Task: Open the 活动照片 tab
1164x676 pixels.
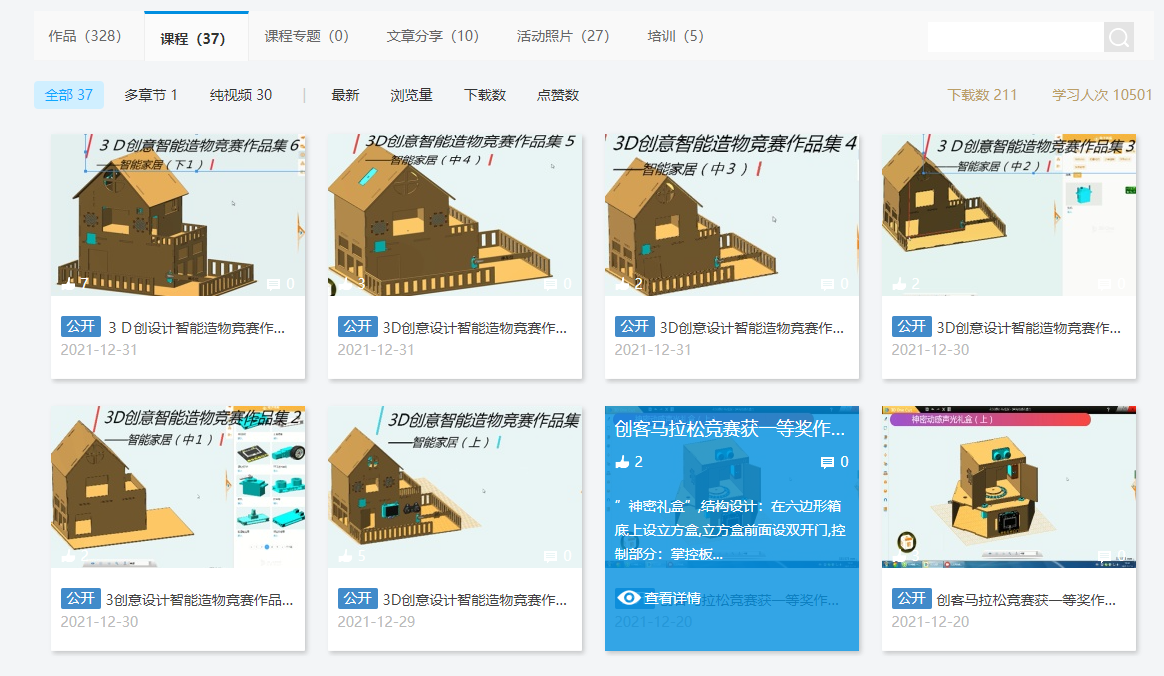Action: tap(563, 34)
